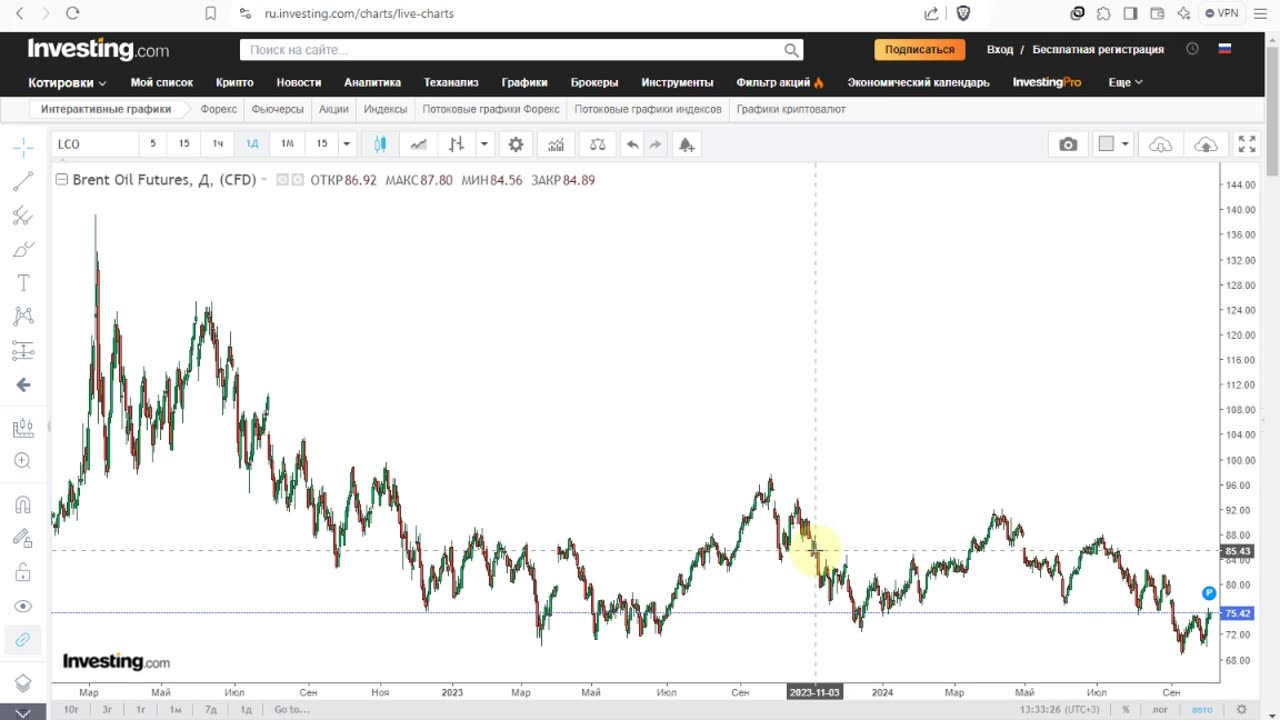Select the ruler measure tool

click(x=23, y=428)
